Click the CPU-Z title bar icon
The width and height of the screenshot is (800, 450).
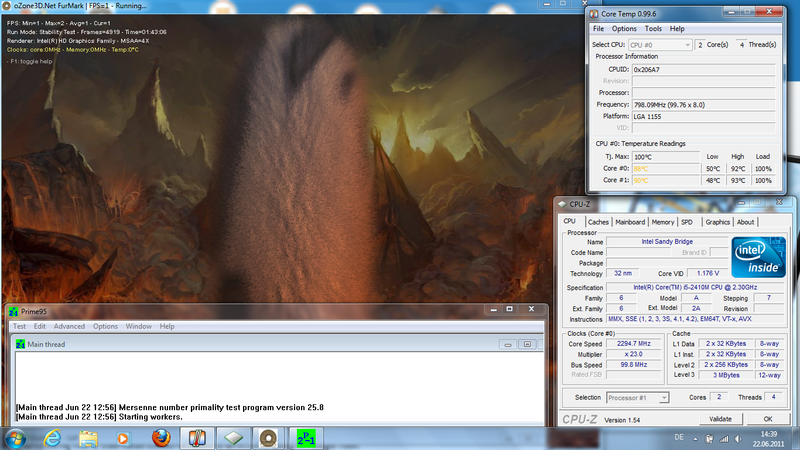(x=562, y=204)
